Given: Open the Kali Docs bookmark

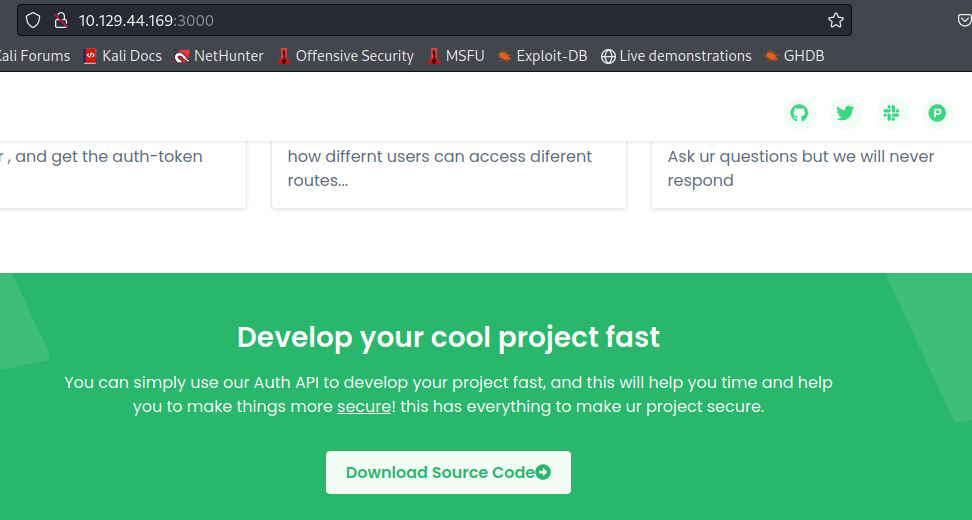Looking at the screenshot, I should tap(122, 56).
